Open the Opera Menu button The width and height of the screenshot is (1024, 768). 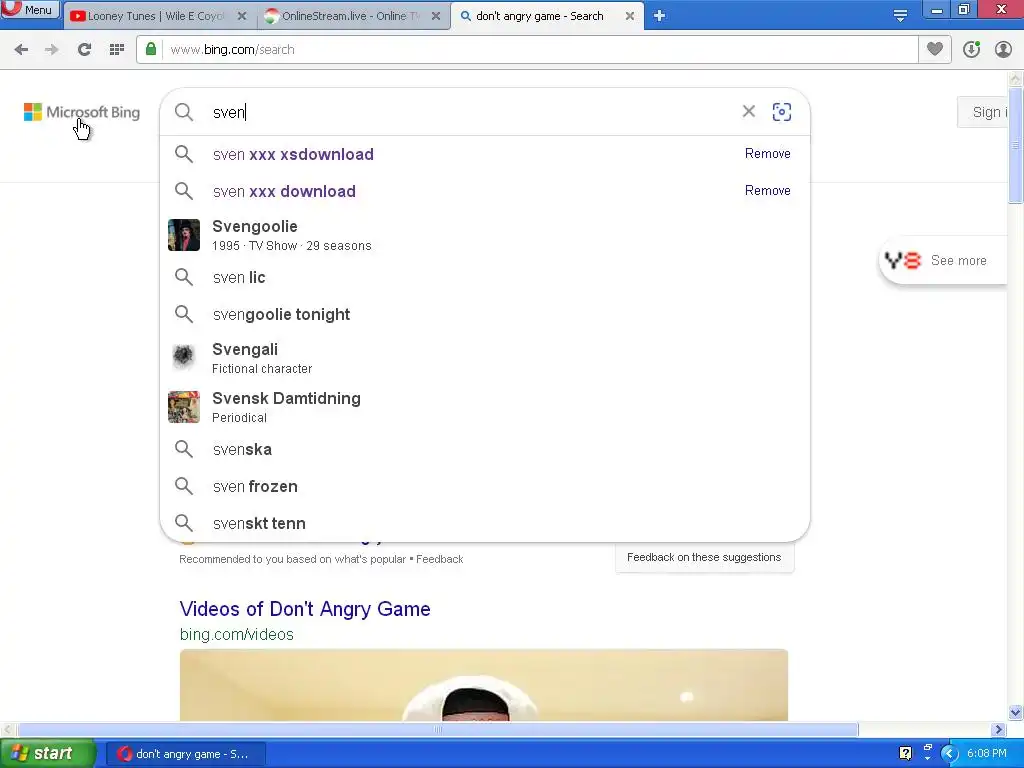(30, 10)
